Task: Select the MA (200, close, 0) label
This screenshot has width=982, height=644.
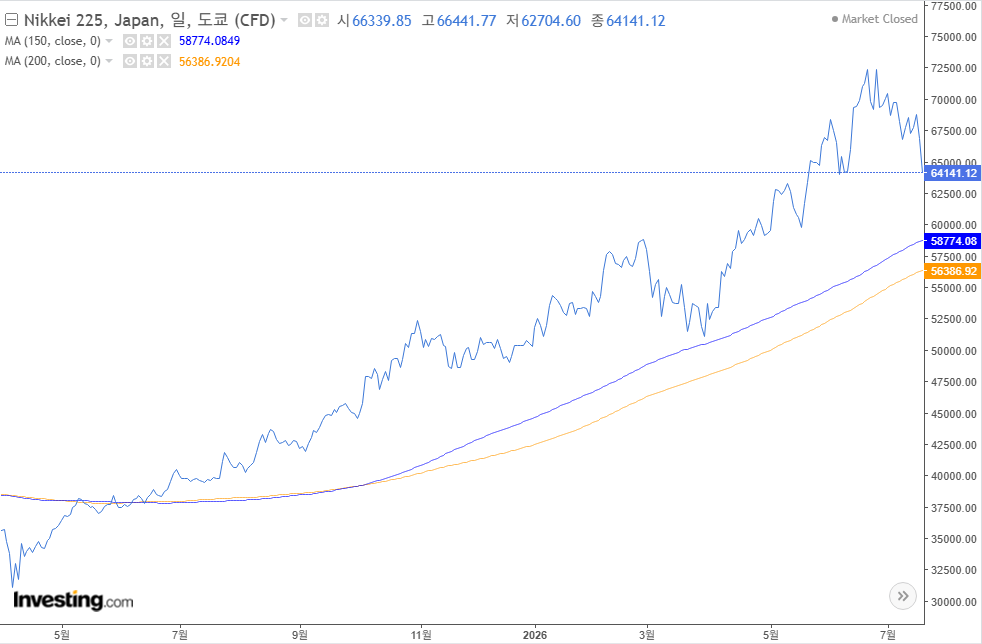Action: [x=53, y=61]
